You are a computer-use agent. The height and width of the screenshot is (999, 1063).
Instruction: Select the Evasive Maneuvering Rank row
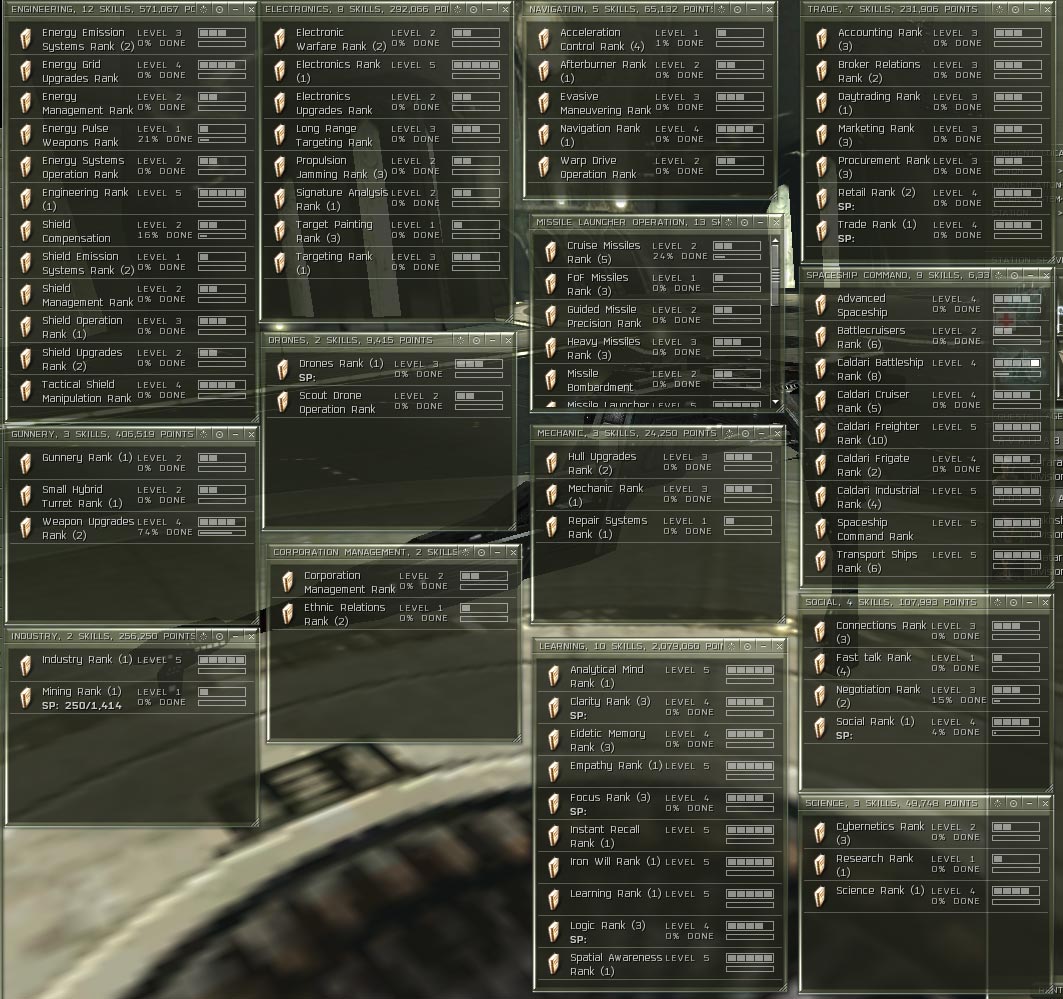point(649,103)
